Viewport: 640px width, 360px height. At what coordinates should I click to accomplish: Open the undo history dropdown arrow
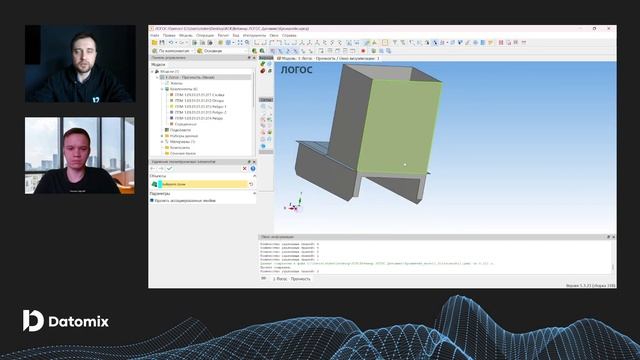[176, 42]
